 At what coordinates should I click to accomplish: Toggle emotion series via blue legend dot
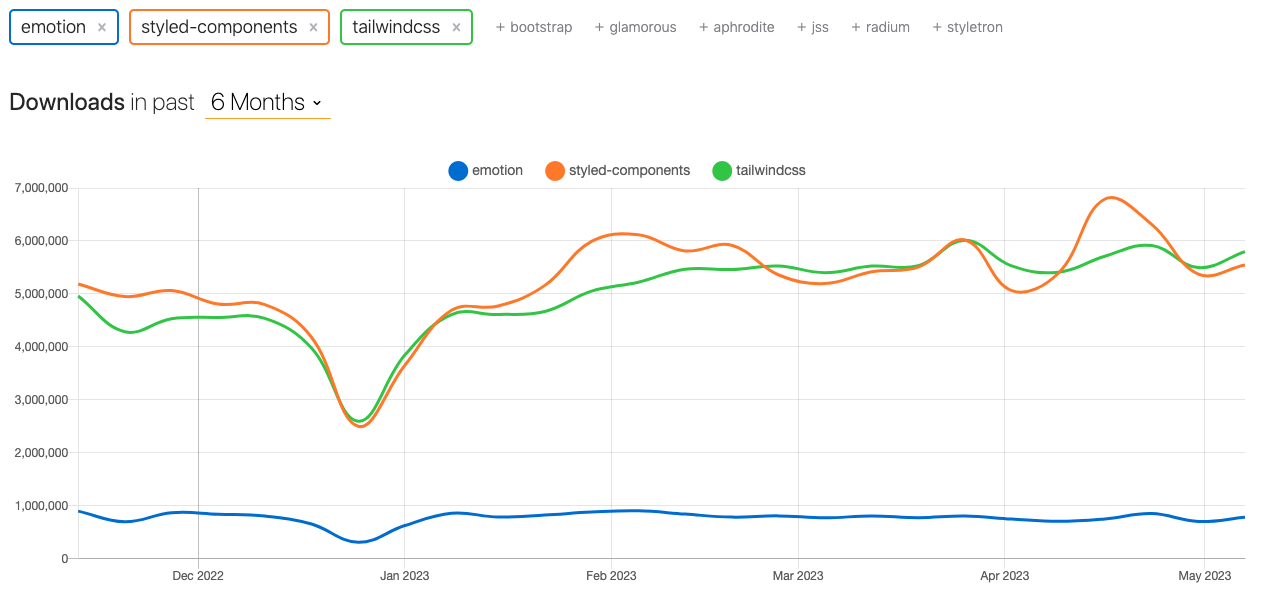point(458,171)
